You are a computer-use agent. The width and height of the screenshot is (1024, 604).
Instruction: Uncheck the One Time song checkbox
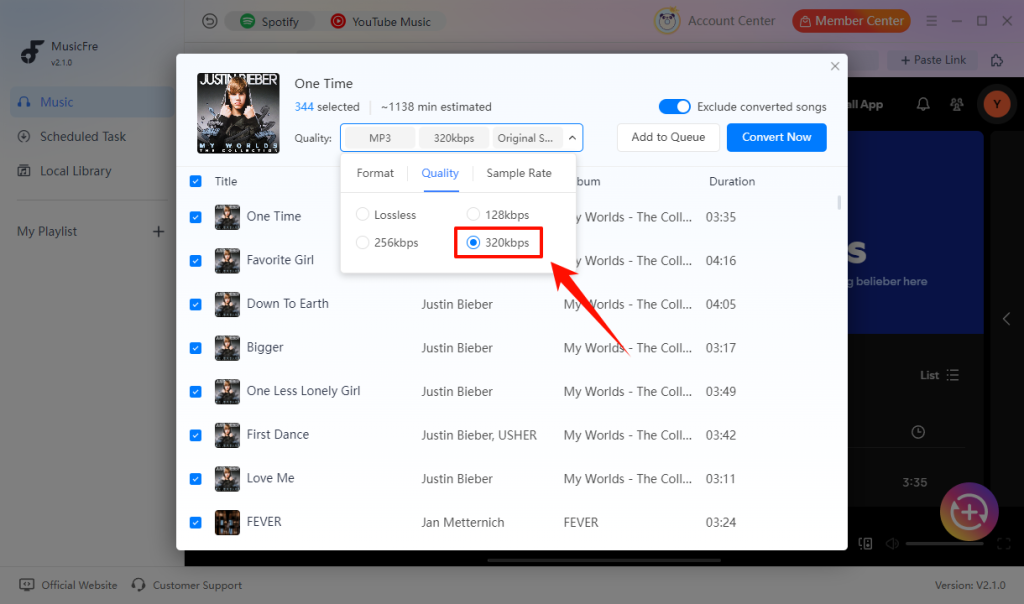(x=195, y=217)
